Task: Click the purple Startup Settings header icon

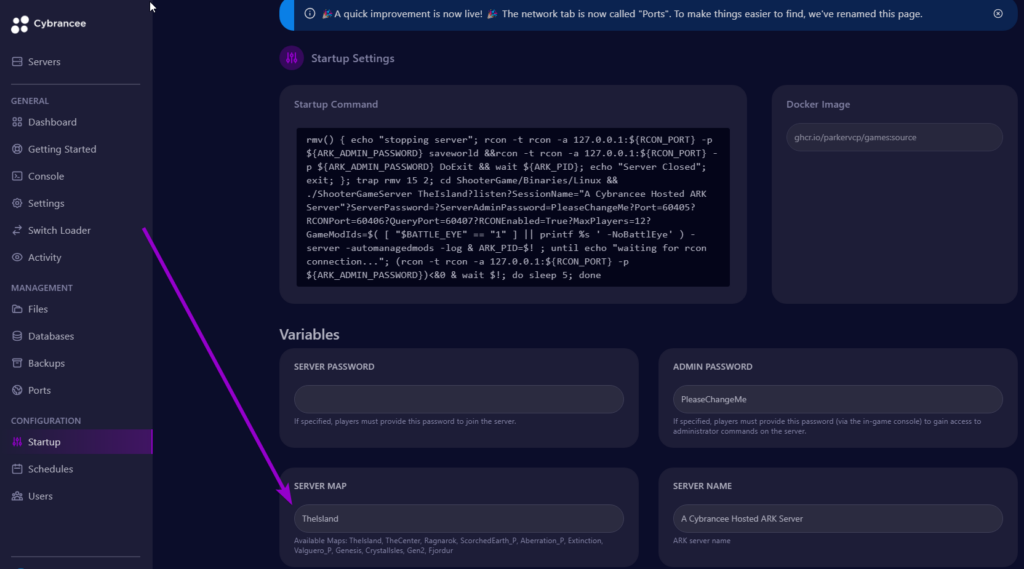Action: coord(291,58)
